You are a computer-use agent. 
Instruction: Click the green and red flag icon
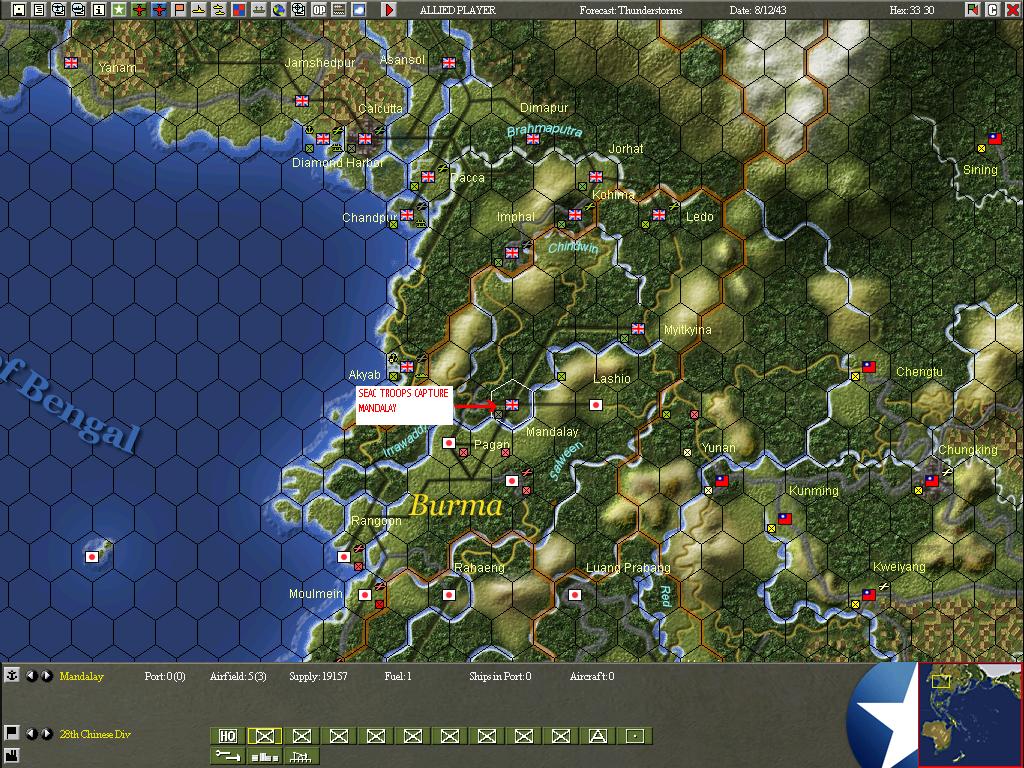[x=973, y=9]
